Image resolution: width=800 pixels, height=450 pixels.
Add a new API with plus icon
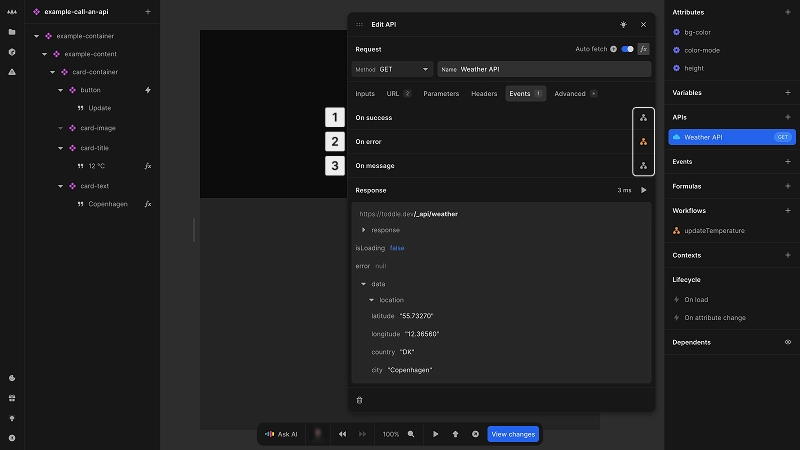788,117
